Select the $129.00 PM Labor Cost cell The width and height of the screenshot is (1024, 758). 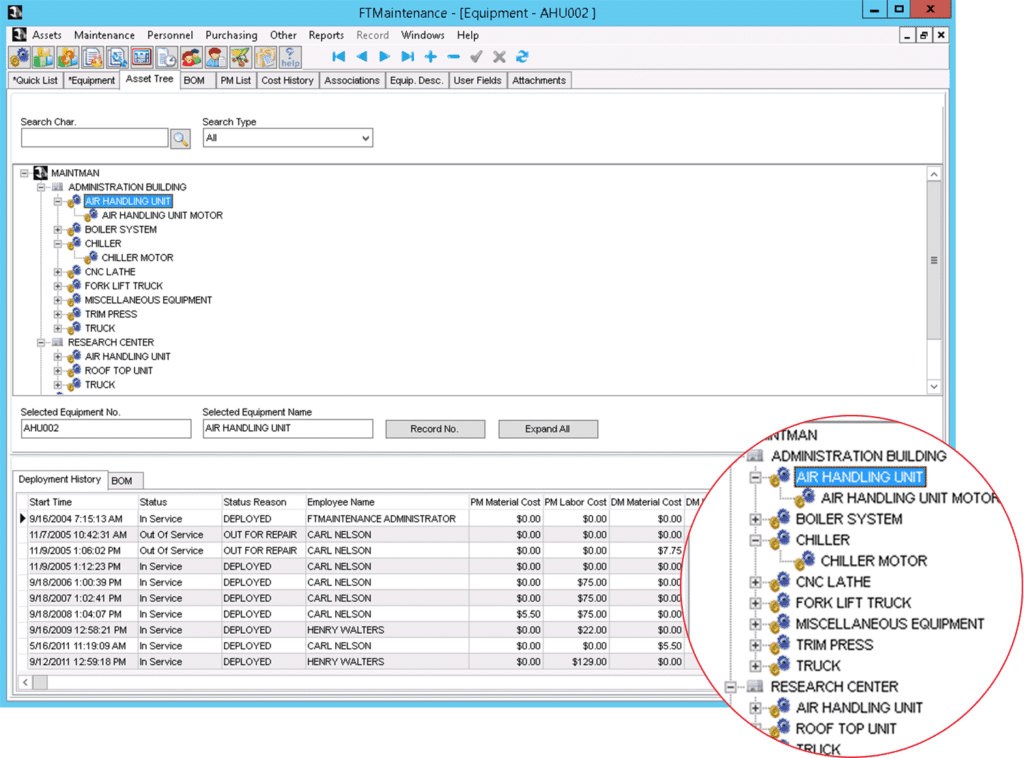pos(575,662)
